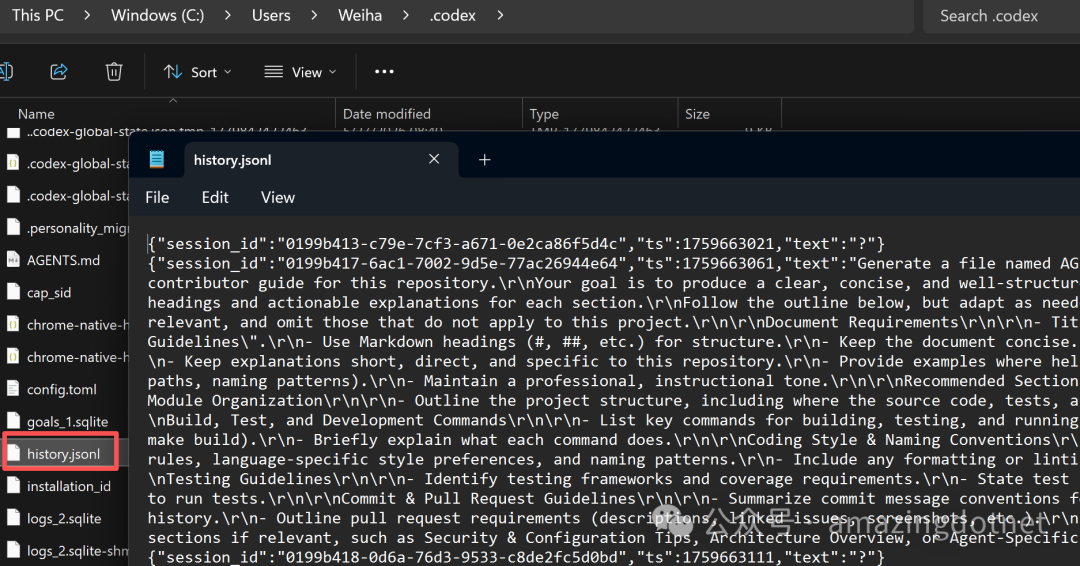This screenshot has width=1080, height=566.
Task: Expand chevron after .codex breadcrumb
Action: [x=499, y=15]
